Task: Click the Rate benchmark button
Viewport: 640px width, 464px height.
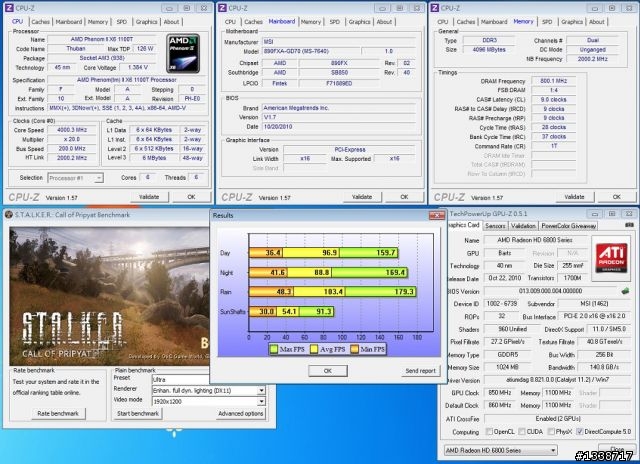Action: (58, 413)
